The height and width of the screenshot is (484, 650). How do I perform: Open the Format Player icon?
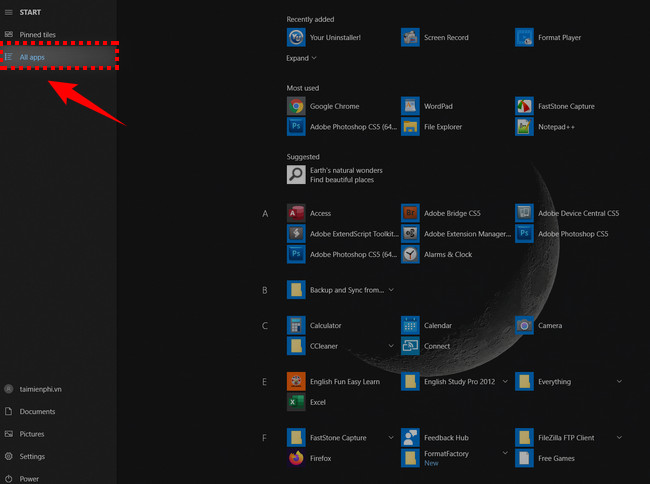pyautogui.click(x=524, y=37)
